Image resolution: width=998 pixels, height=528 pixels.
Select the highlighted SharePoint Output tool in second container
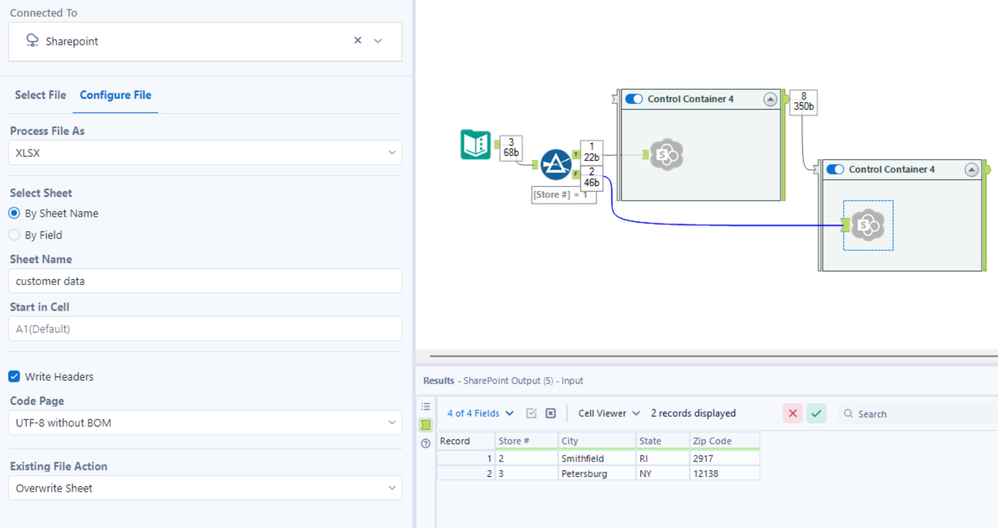point(869,225)
